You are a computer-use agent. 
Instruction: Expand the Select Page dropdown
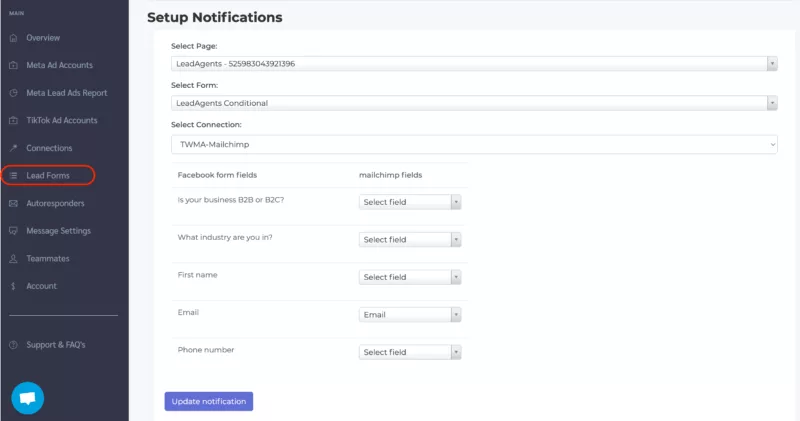473,64
